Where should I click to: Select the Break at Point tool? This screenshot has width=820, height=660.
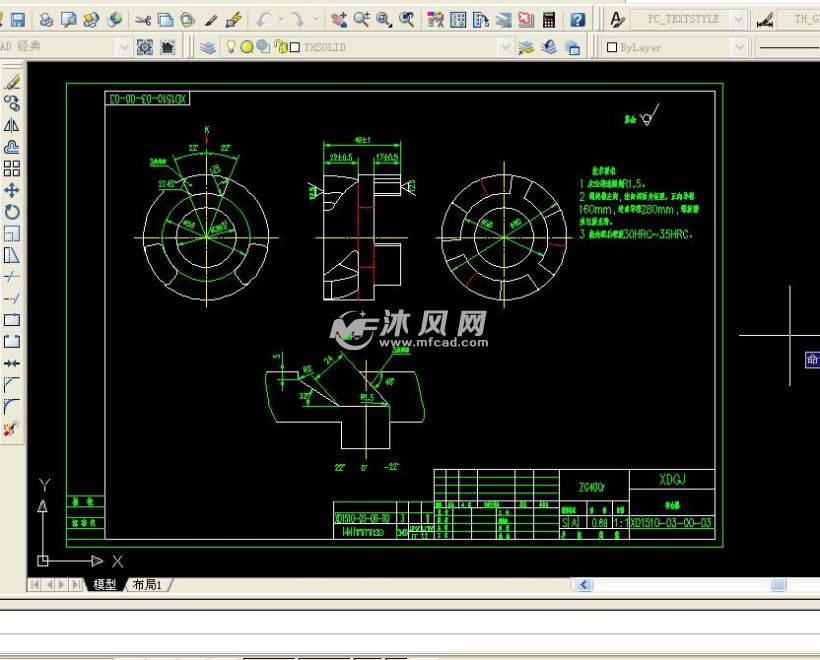[x=12, y=320]
